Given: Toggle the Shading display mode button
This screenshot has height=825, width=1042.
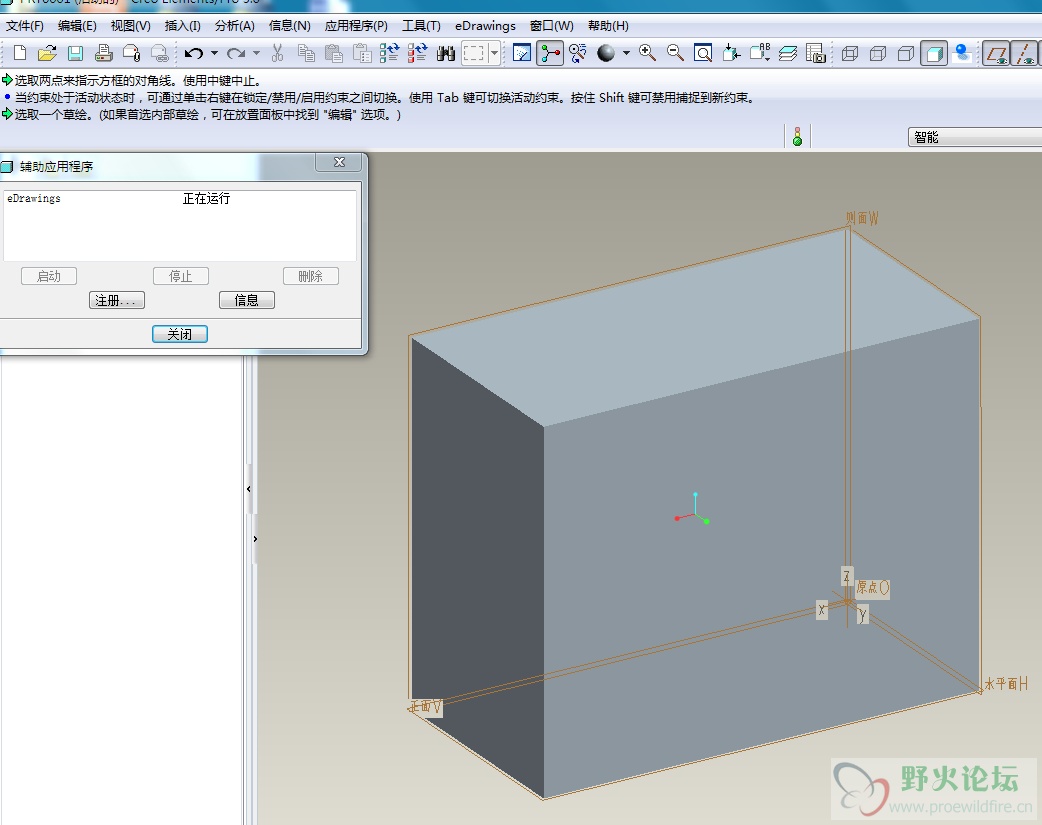Looking at the screenshot, I should coord(934,53).
